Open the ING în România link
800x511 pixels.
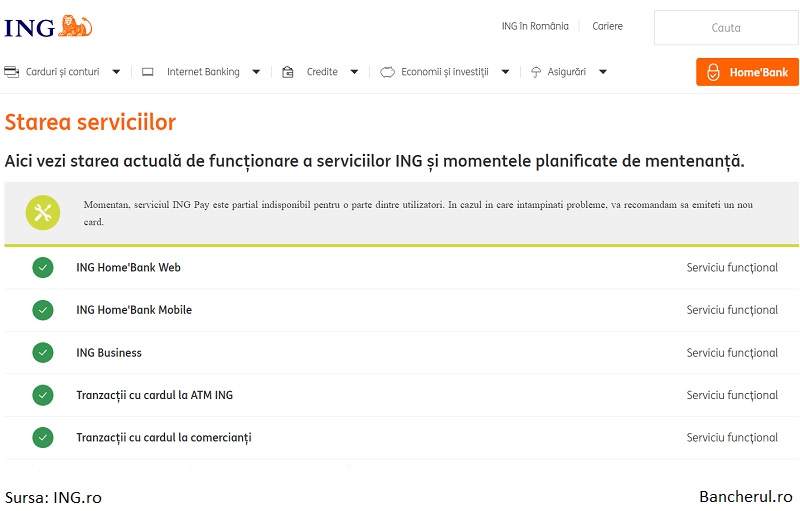(x=535, y=26)
